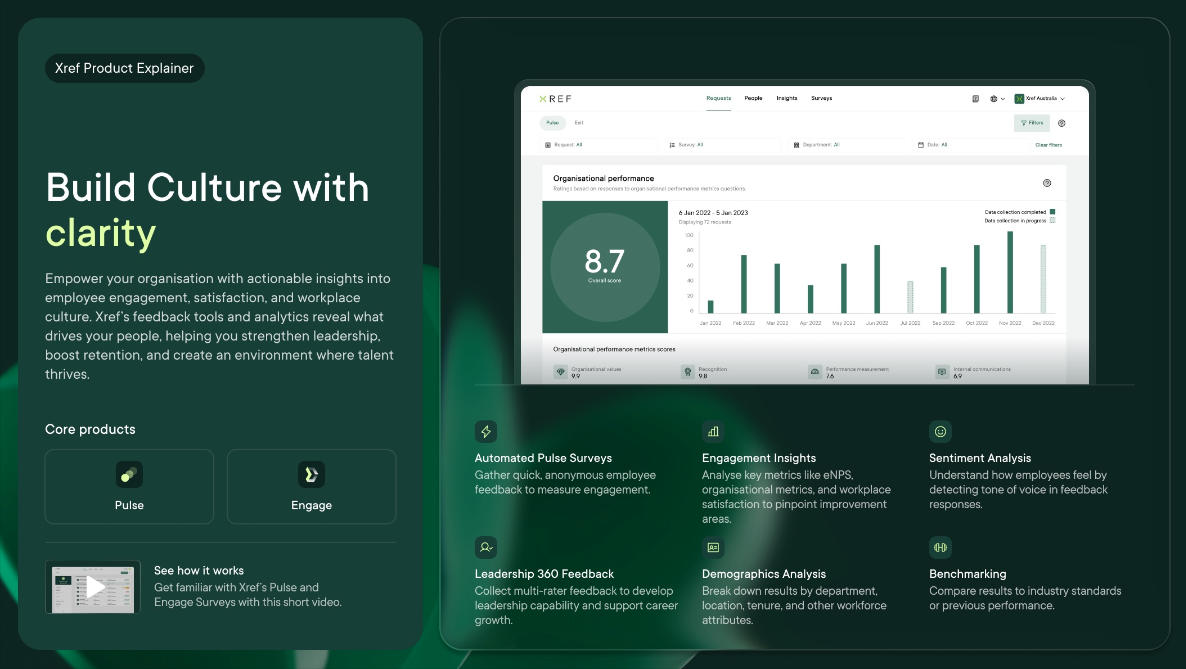This screenshot has width=1186, height=669.
Task: Click the Performance measurement gauge icon
Action: coord(815,372)
